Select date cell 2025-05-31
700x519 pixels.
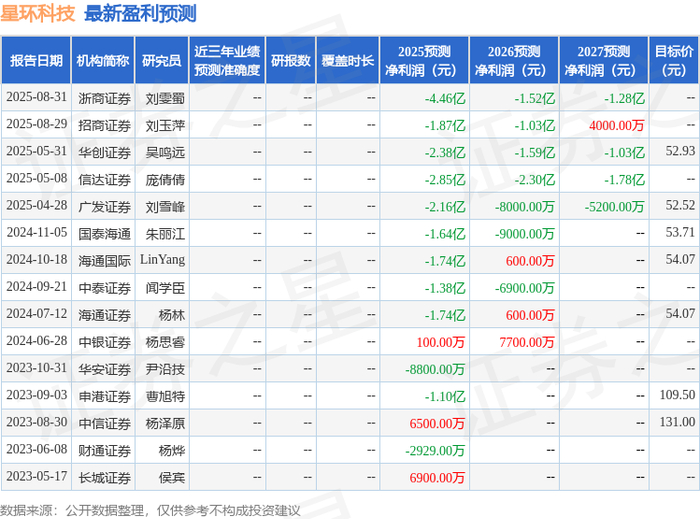37,152
